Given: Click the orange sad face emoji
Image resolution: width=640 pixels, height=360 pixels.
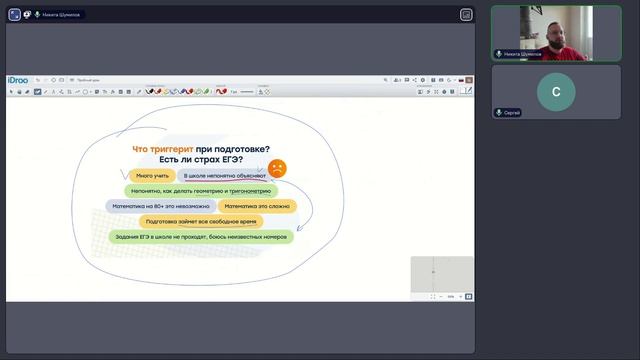Looking at the screenshot, I should [277, 169].
